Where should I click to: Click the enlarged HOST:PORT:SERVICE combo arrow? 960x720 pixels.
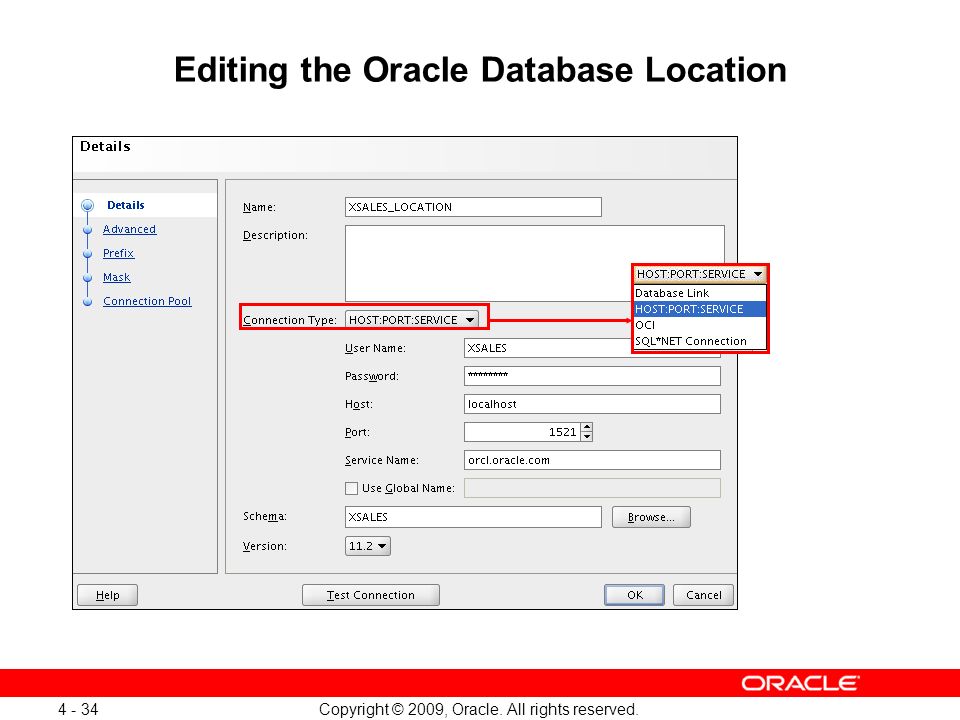pos(758,274)
